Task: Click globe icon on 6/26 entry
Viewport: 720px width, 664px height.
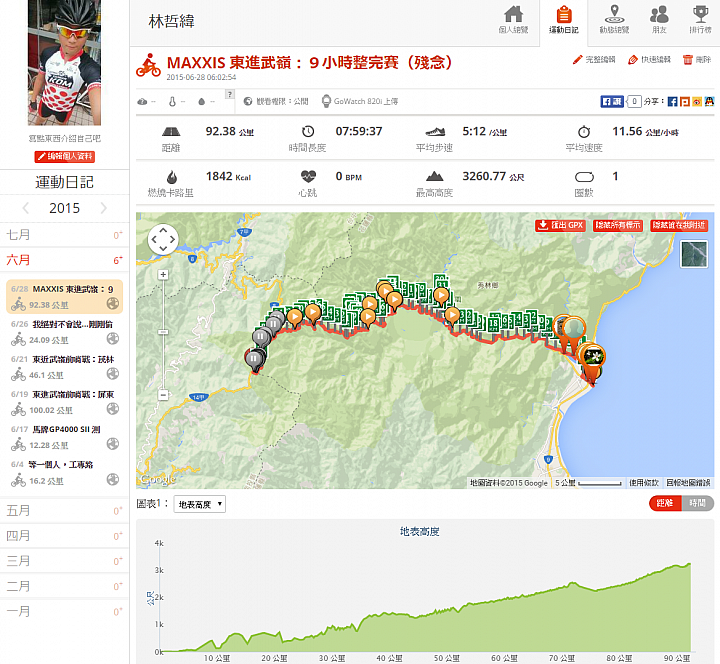Action: [x=113, y=339]
